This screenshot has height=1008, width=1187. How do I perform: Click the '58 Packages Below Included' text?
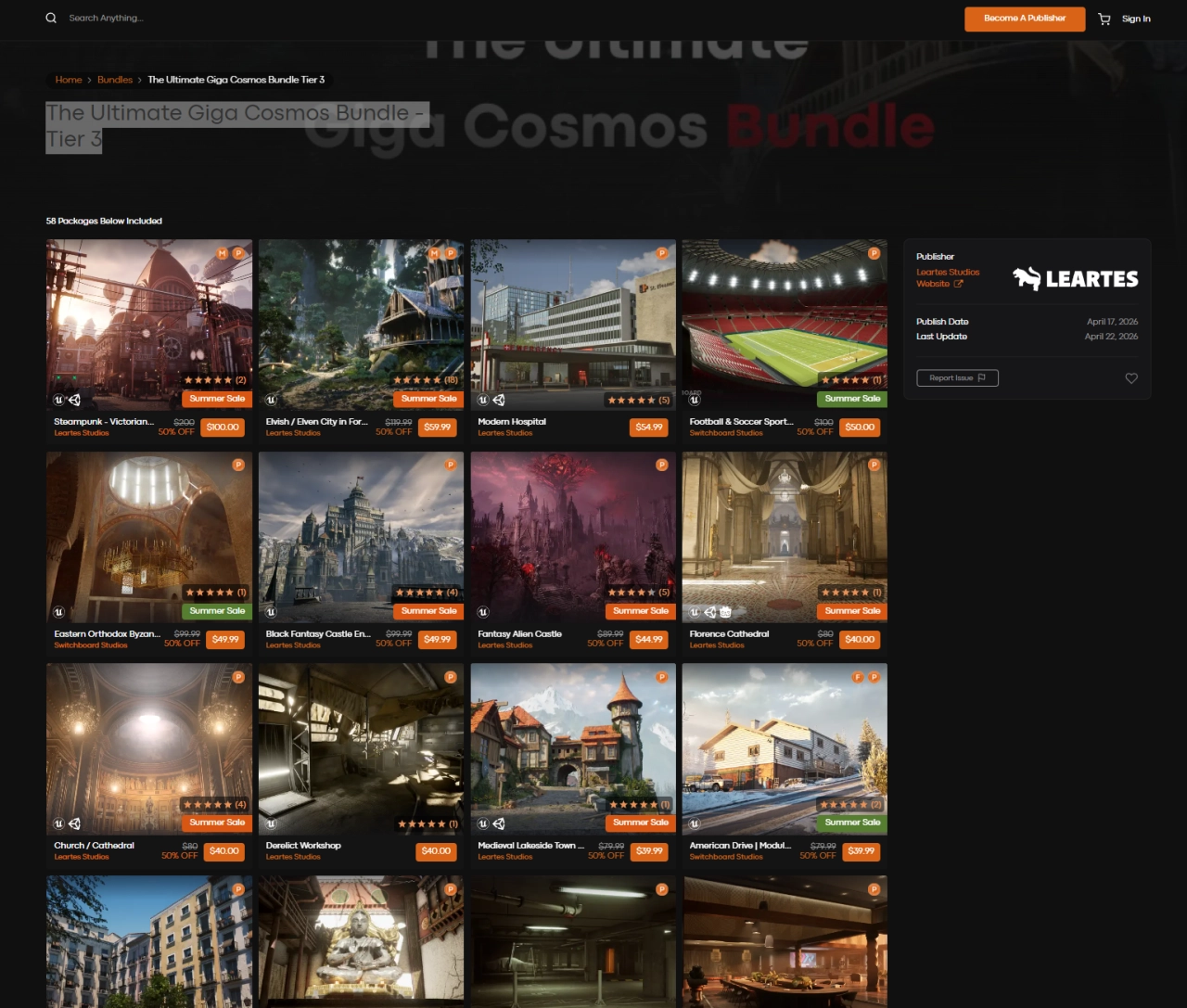tap(104, 221)
